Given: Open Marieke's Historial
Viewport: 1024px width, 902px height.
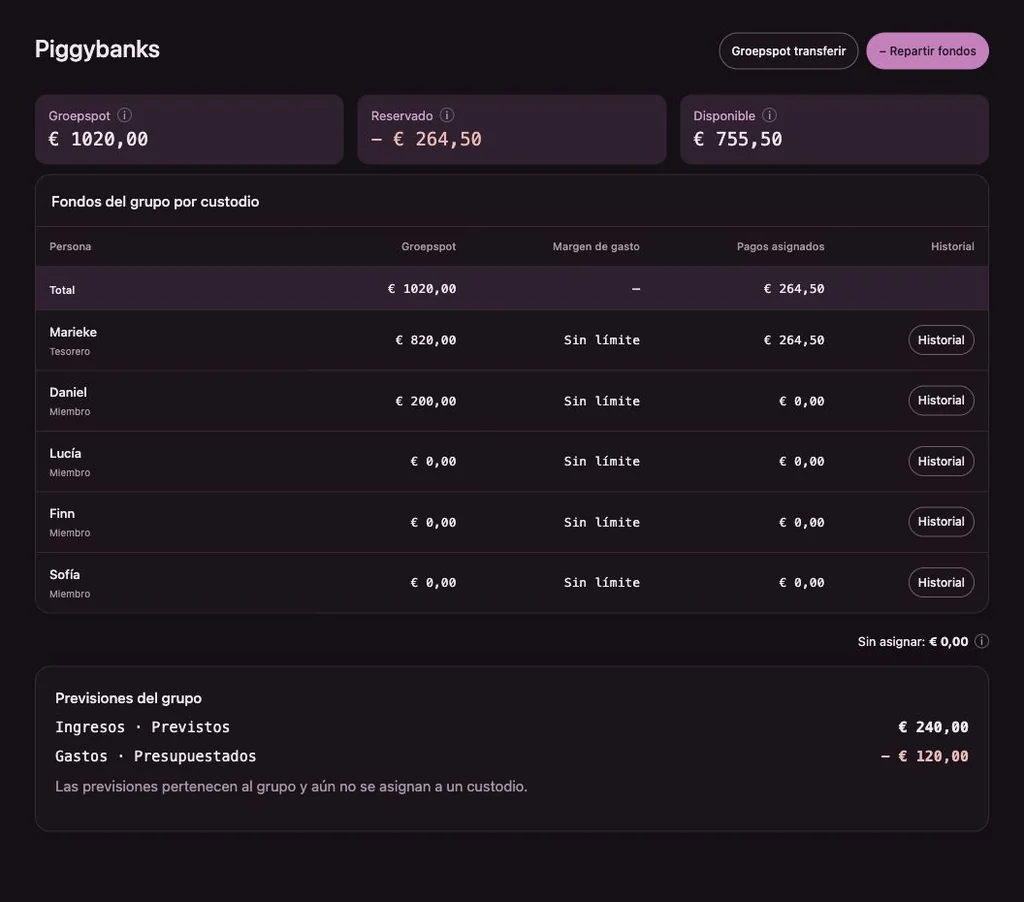Looking at the screenshot, I should 941,340.
